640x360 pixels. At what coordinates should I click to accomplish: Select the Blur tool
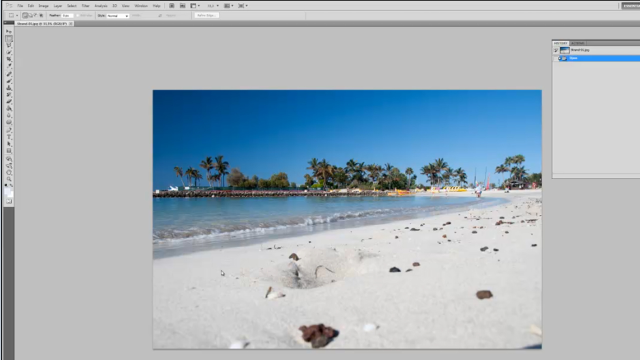point(9,116)
